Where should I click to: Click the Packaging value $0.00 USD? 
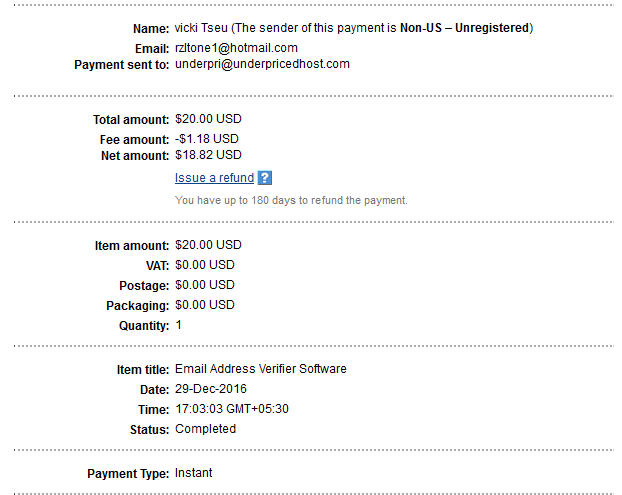point(205,305)
